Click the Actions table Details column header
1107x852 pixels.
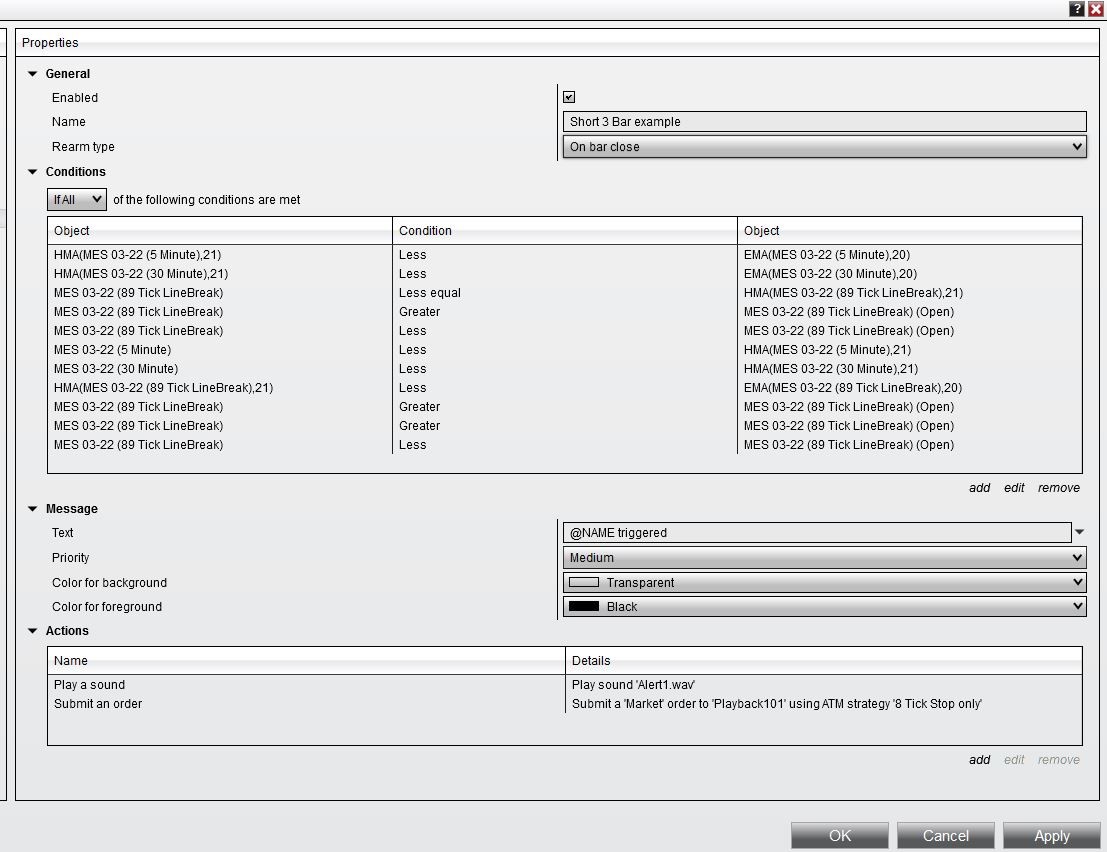(824, 661)
